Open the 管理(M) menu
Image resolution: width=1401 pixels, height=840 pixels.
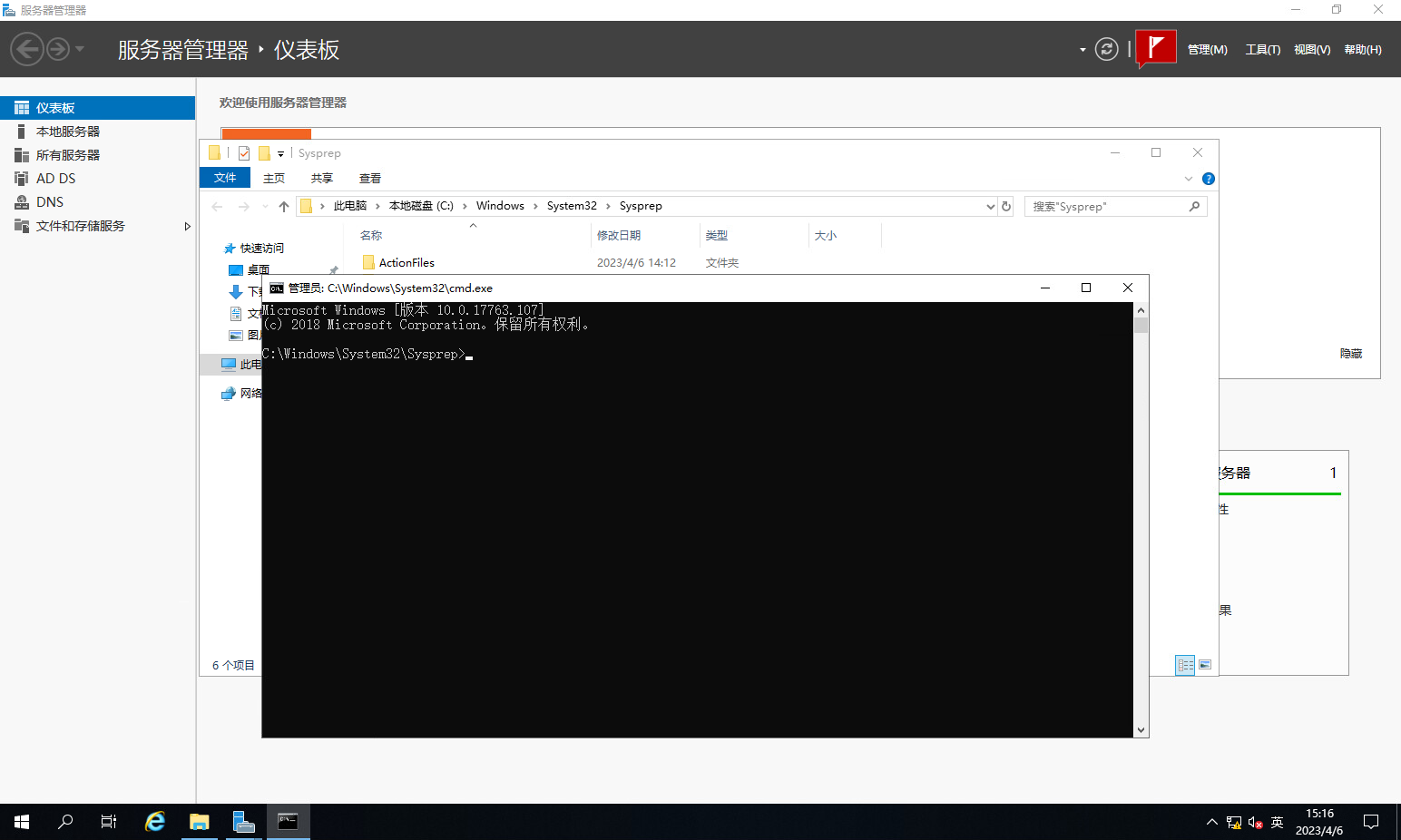[x=1207, y=50]
